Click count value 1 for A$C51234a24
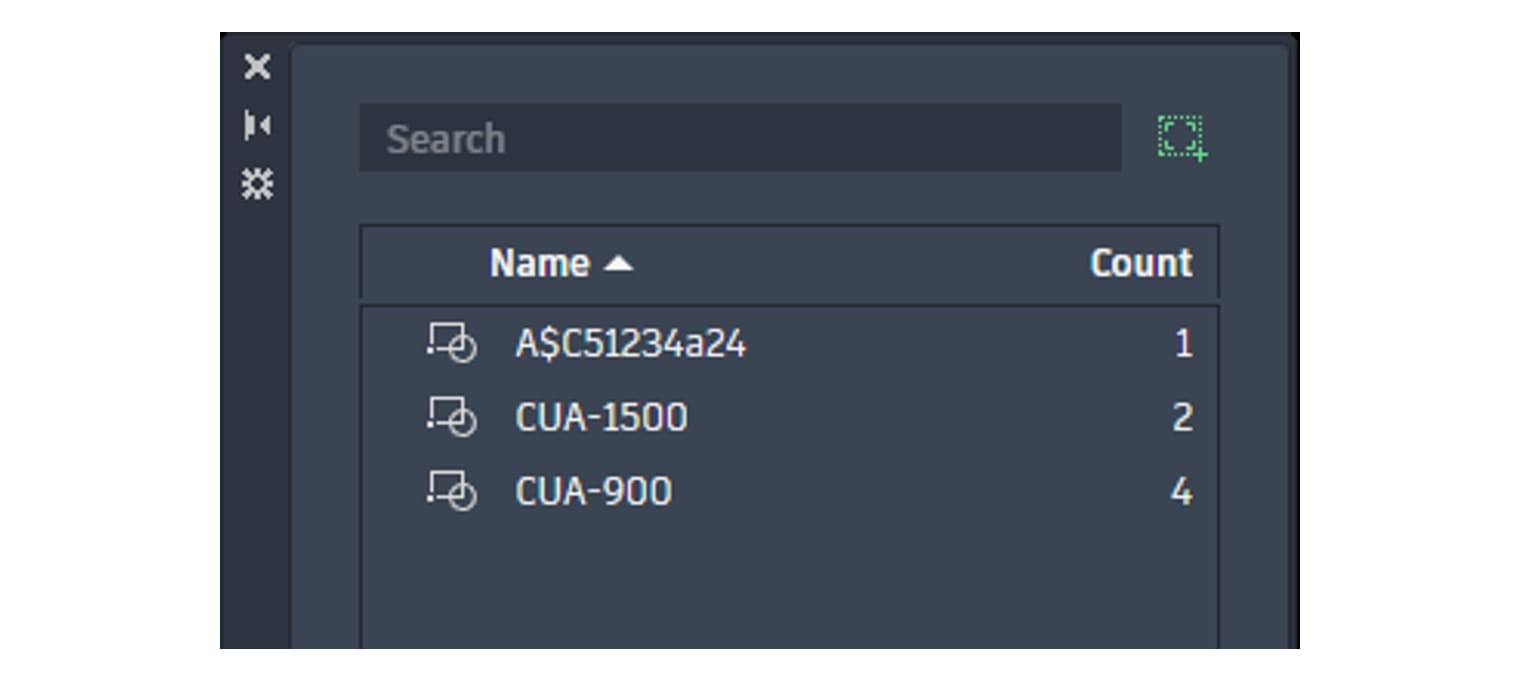The width and height of the screenshot is (1520, 681). pos(1184,344)
